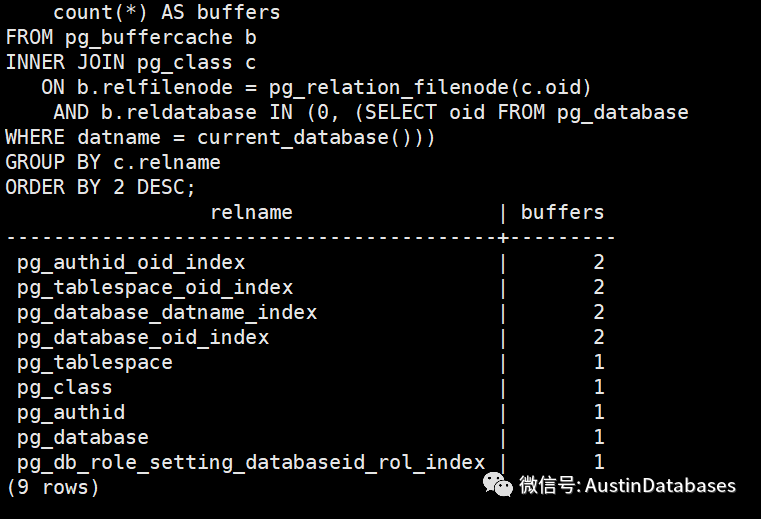Click the pg_db_role_setting_databaseid_rol_index entry
Image resolution: width=761 pixels, height=519 pixels.
pos(251,462)
